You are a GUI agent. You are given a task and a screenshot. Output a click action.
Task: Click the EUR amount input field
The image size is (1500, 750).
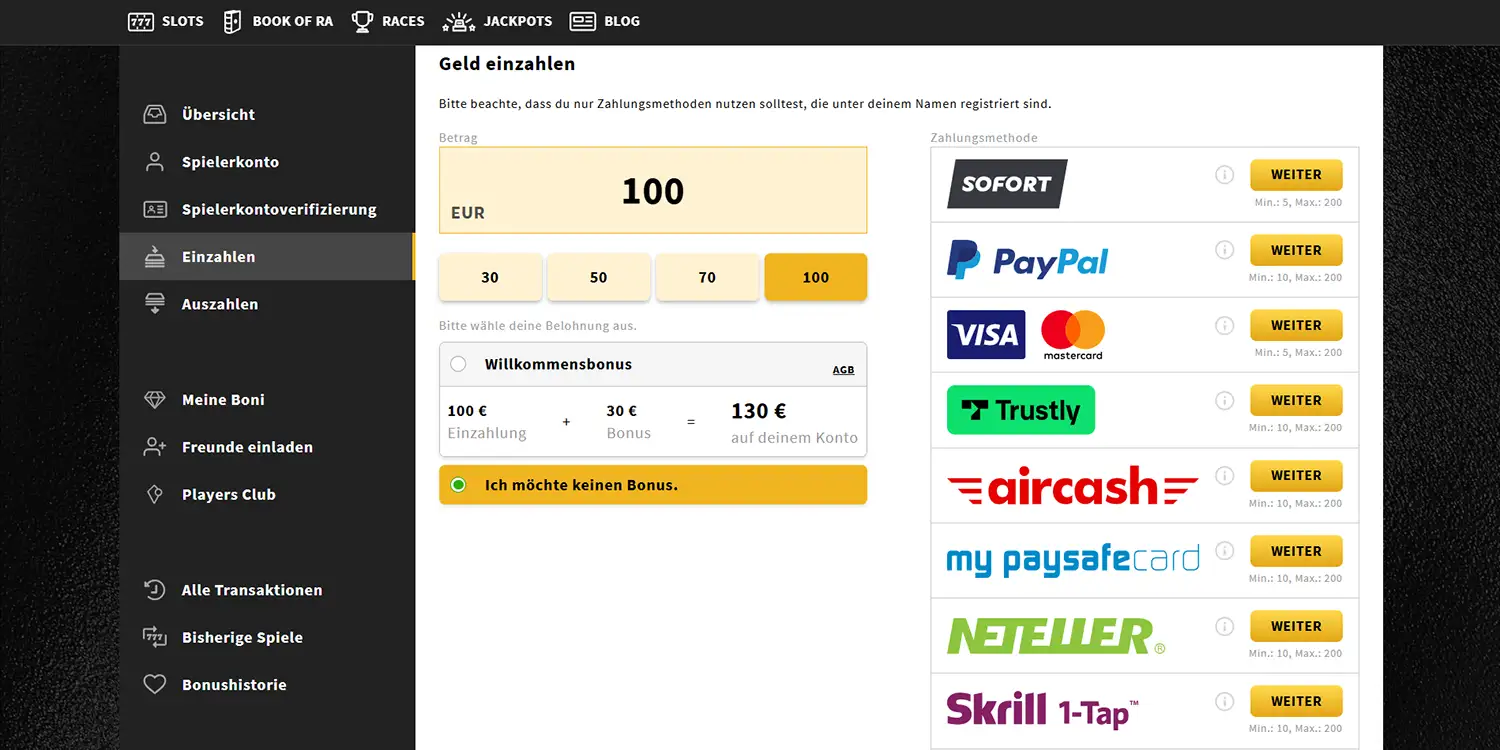653,190
